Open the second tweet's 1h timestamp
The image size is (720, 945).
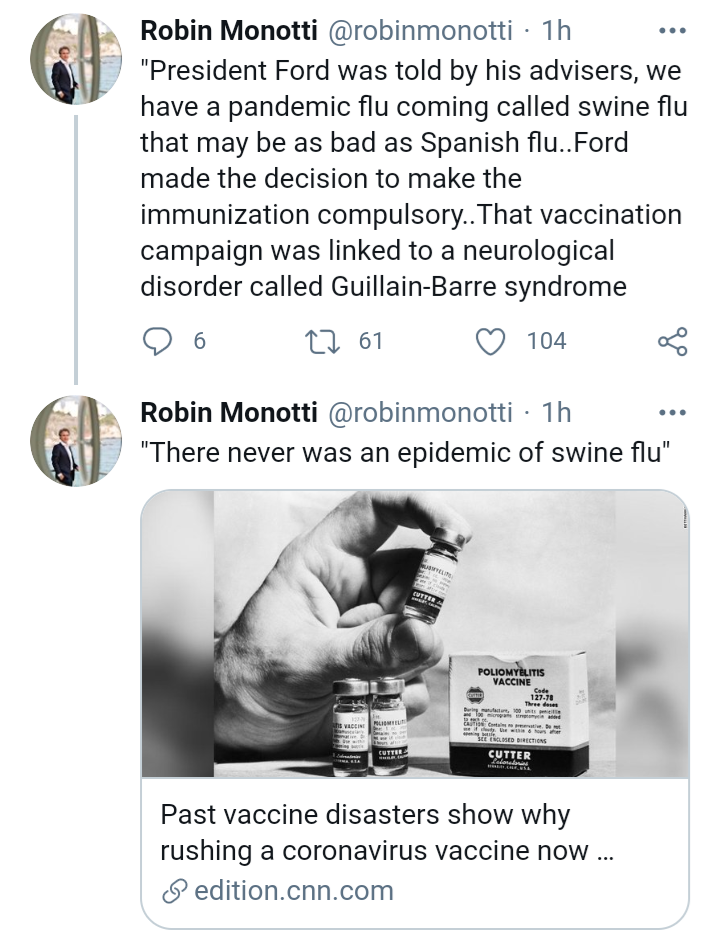[556, 412]
